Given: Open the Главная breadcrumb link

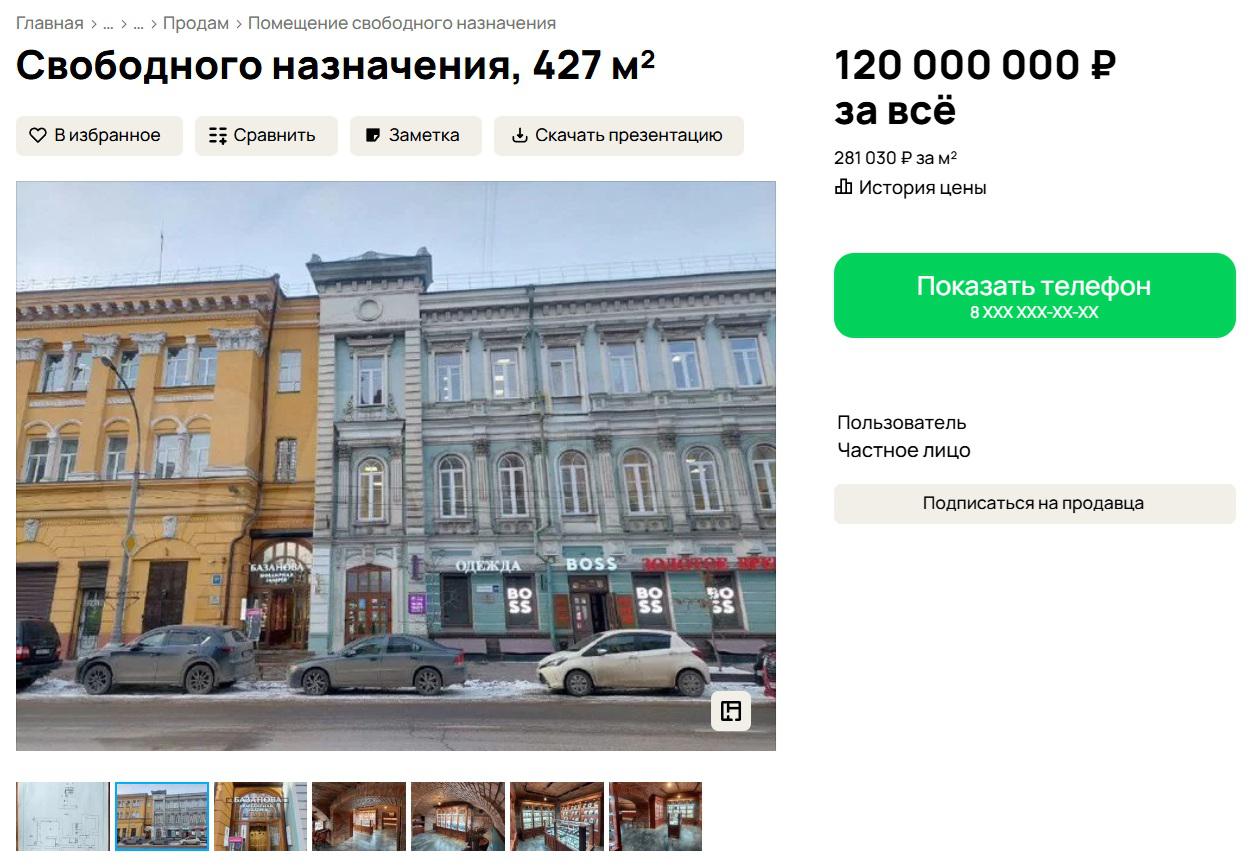Looking at the screenshot, I should point(50,23).
